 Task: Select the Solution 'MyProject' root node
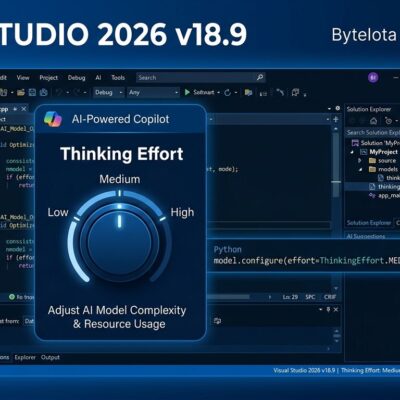[376, 143]
